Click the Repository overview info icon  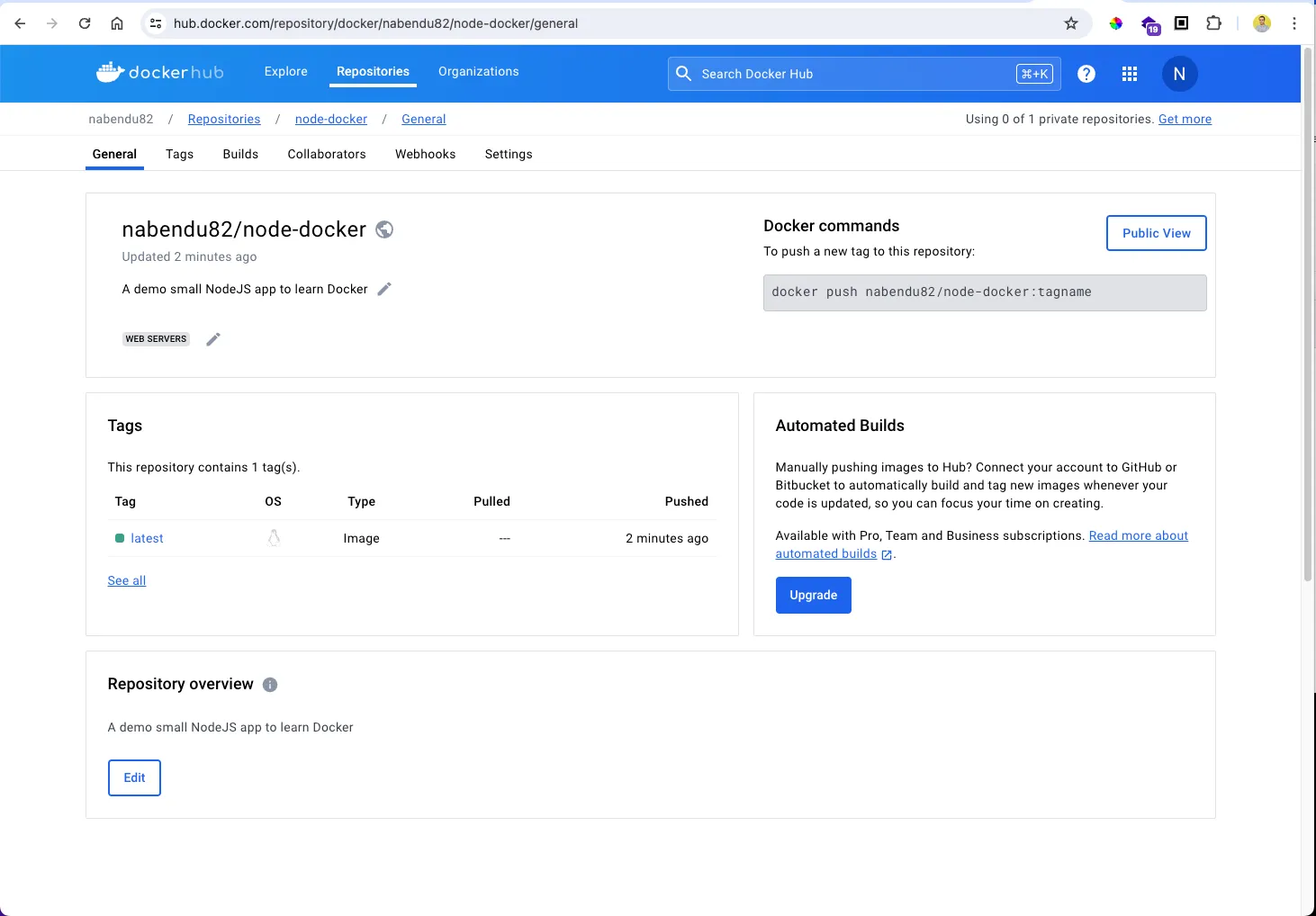point(270,685)
